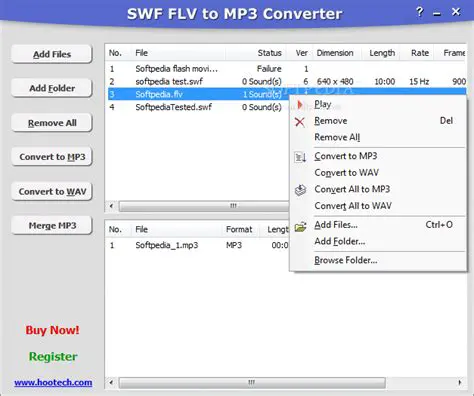
Task: Choose Convert All to WAV menu entry
Action: click(x=353, y=206)
